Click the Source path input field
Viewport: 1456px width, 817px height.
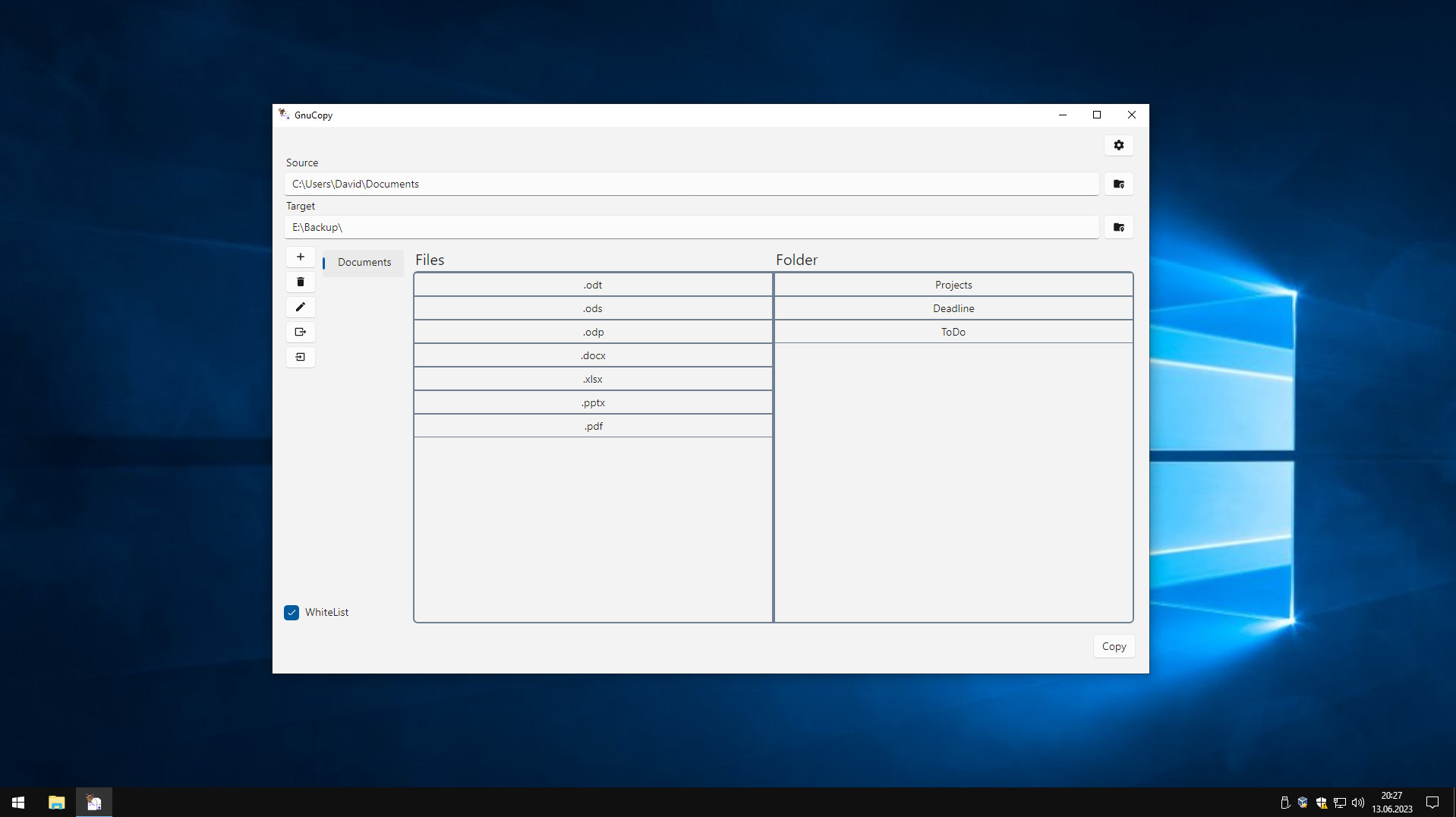click(x=691, y=184)
